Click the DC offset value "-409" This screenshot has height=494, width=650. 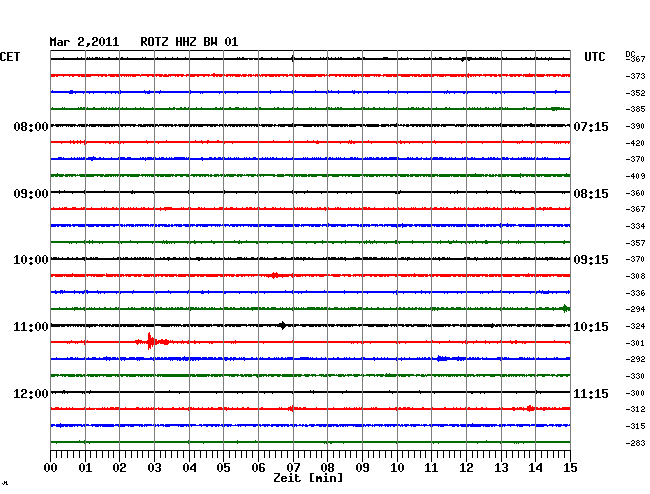tap(635, 176)
